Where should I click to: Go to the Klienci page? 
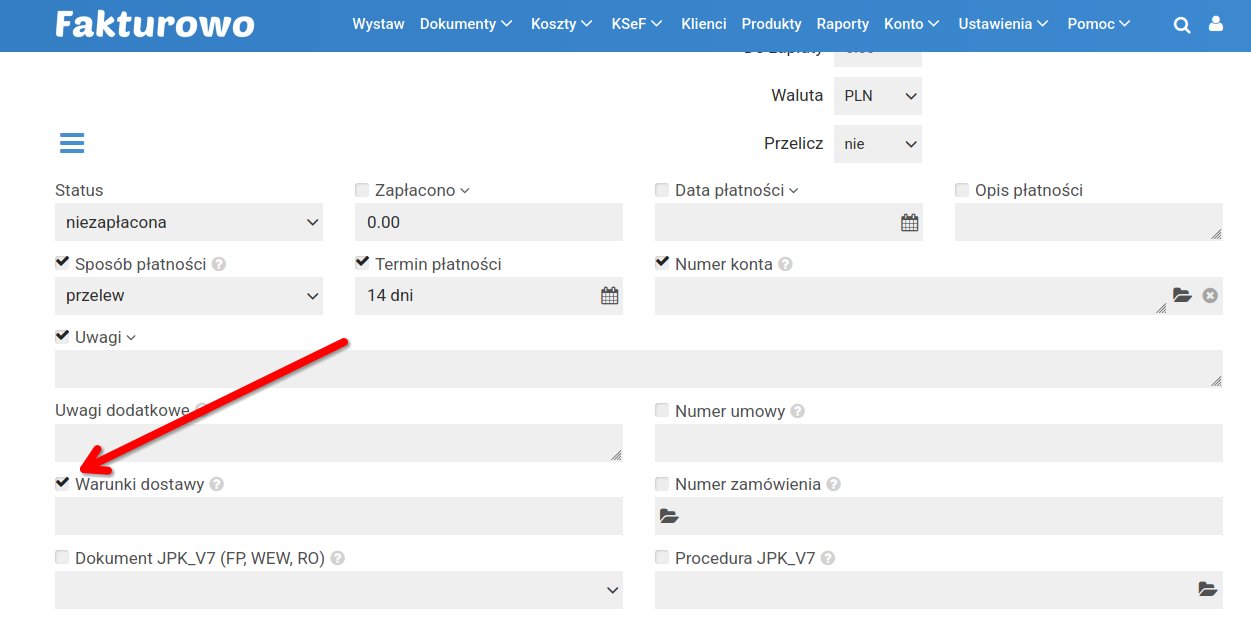point(703,24)
